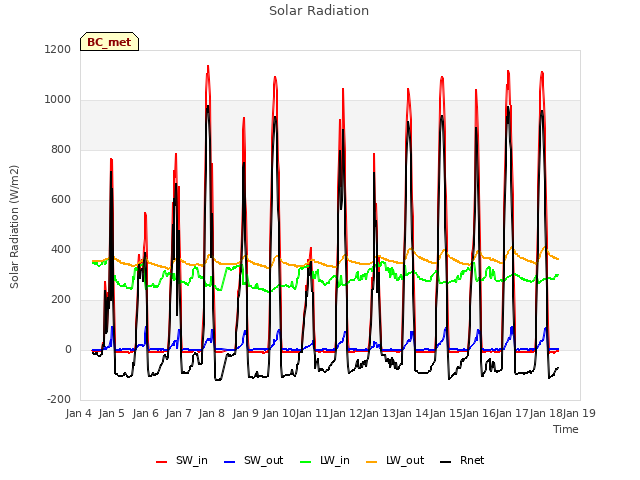Click the Jan 5 x-axis label
Viewport: 640px width, 480px height.
click(x=112, y=413)
